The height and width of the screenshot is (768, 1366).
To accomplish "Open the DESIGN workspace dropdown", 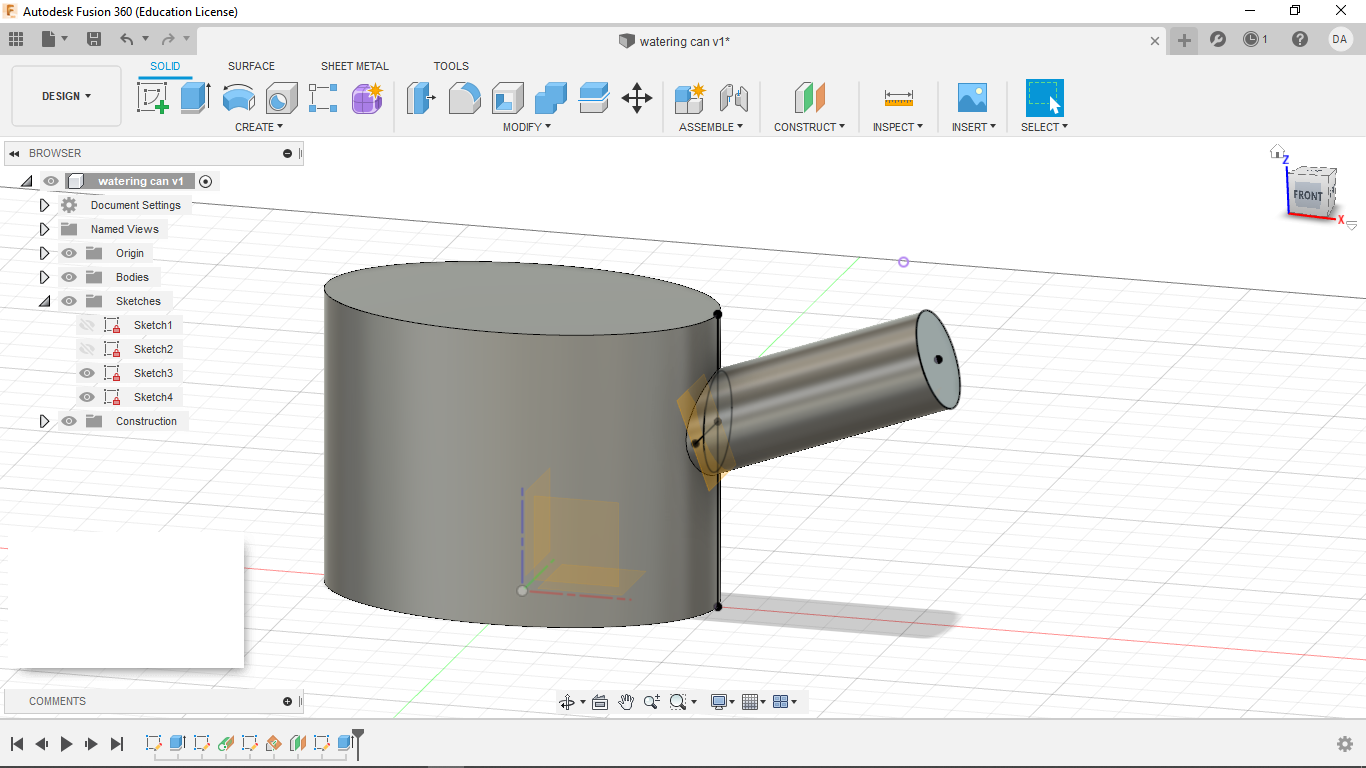I will tap(66, 96).
